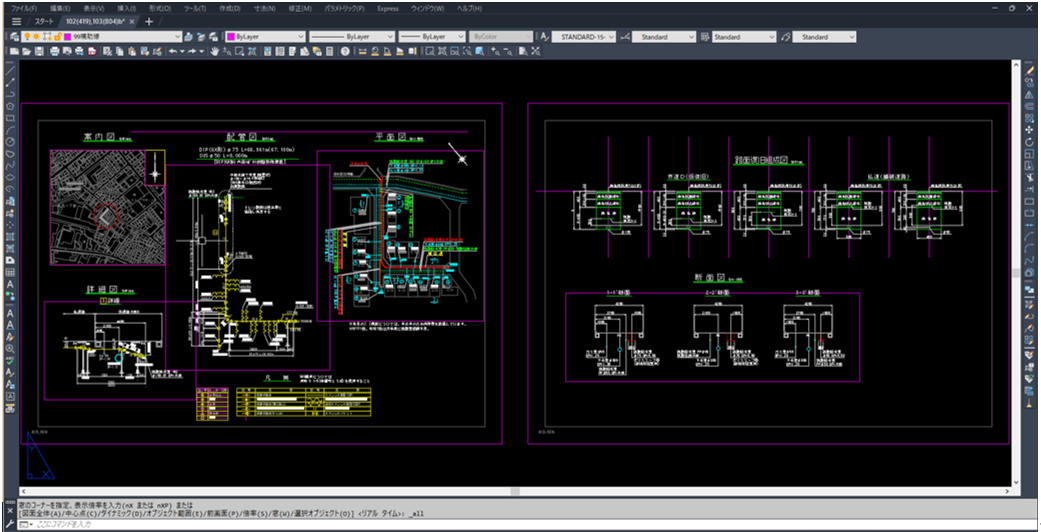Image resolution: width=1041 pixels, height=532 pixels.
Task: Select the Polygon draw tool
Action: (10, 106)
